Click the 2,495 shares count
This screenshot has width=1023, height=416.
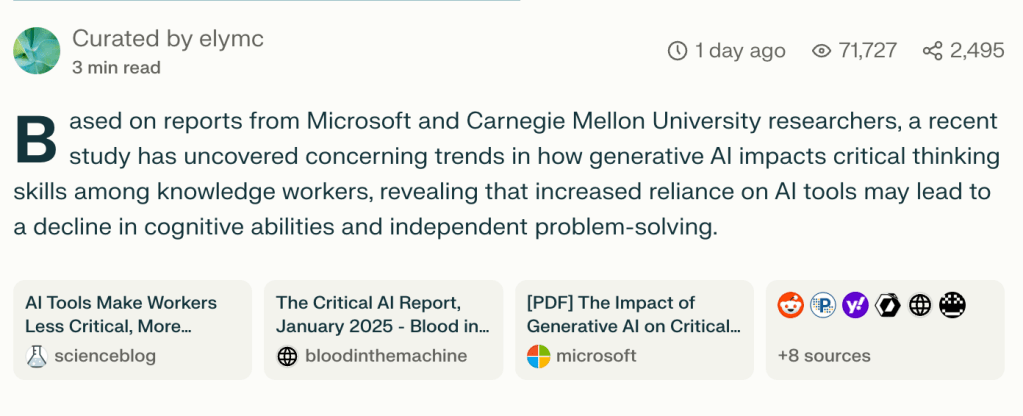[x=977, y=51]
